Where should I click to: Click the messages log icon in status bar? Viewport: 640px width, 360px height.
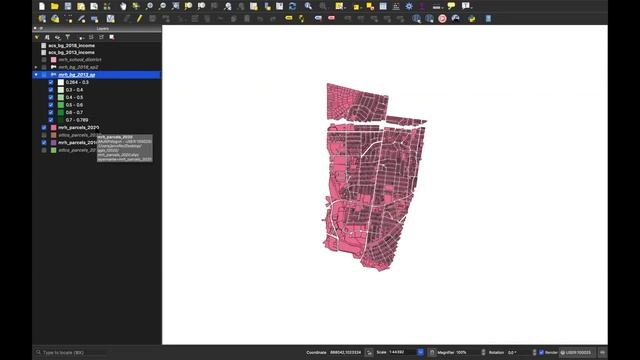(x=602, y=352)
